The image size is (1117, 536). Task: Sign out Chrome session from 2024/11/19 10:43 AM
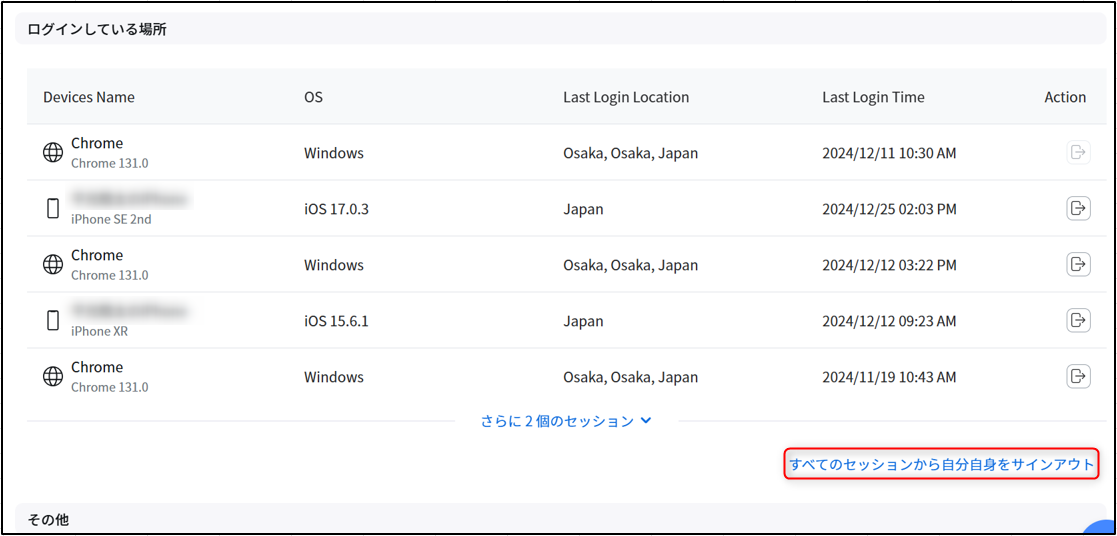(1078, 377)
